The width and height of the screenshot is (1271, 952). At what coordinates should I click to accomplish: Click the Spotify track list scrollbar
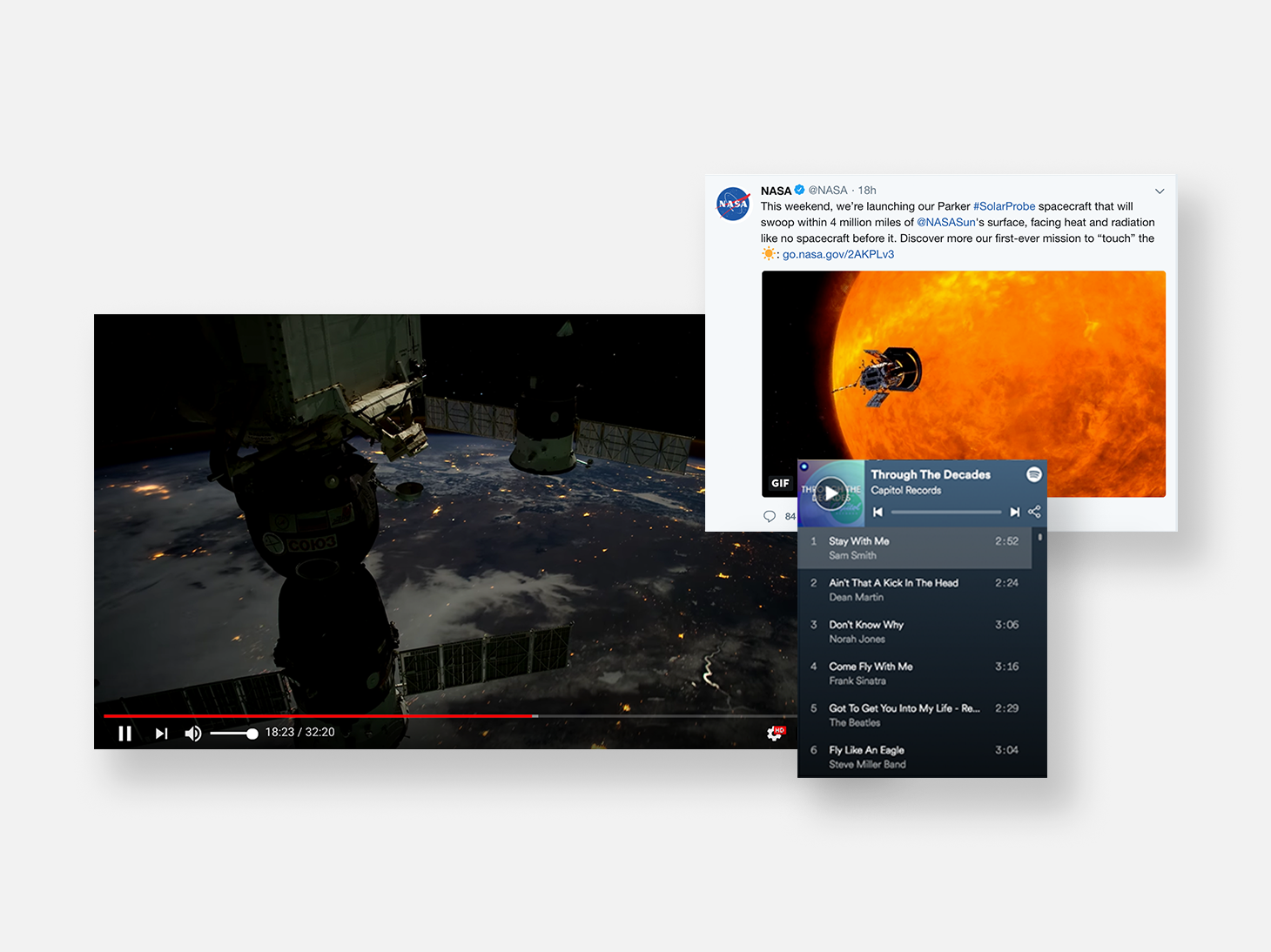click(1039, 538)
